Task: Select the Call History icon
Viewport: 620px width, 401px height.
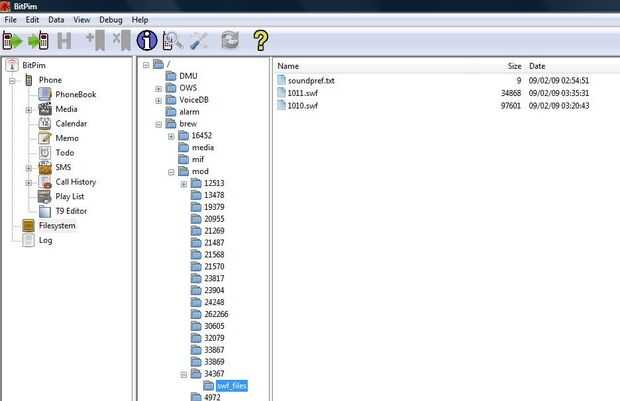Action: [x=45, y=182]
